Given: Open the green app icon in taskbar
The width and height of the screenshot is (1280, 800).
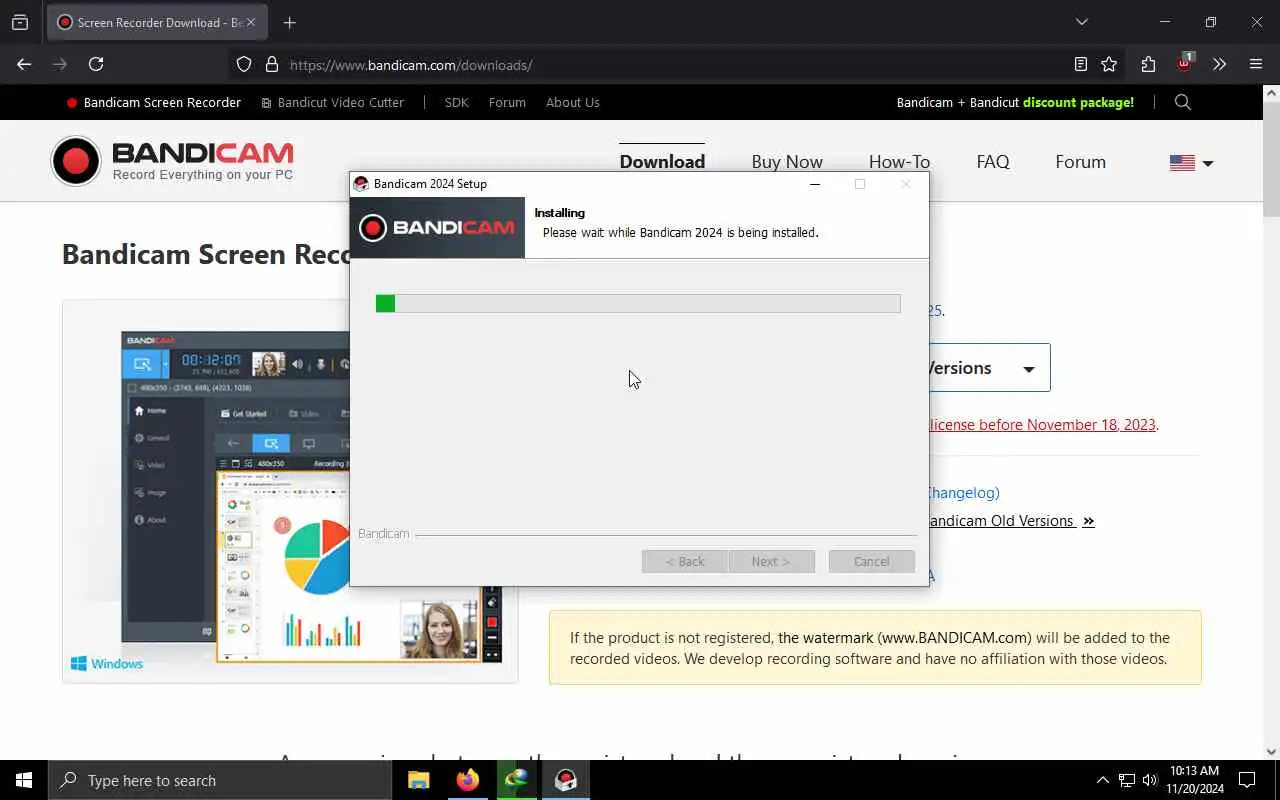Looking at the screenshot, I should tap(517, 780).
